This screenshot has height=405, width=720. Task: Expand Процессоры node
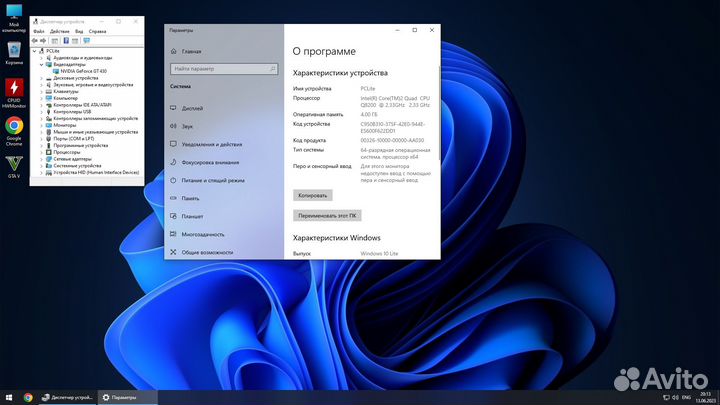41,152
